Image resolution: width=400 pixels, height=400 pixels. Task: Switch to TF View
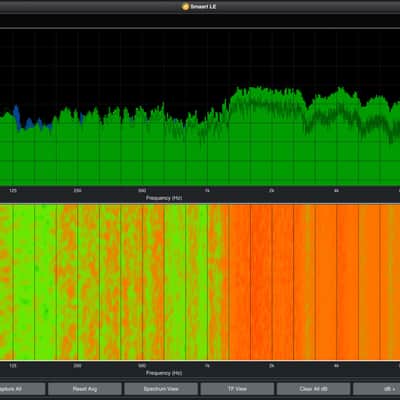point(237,389)
